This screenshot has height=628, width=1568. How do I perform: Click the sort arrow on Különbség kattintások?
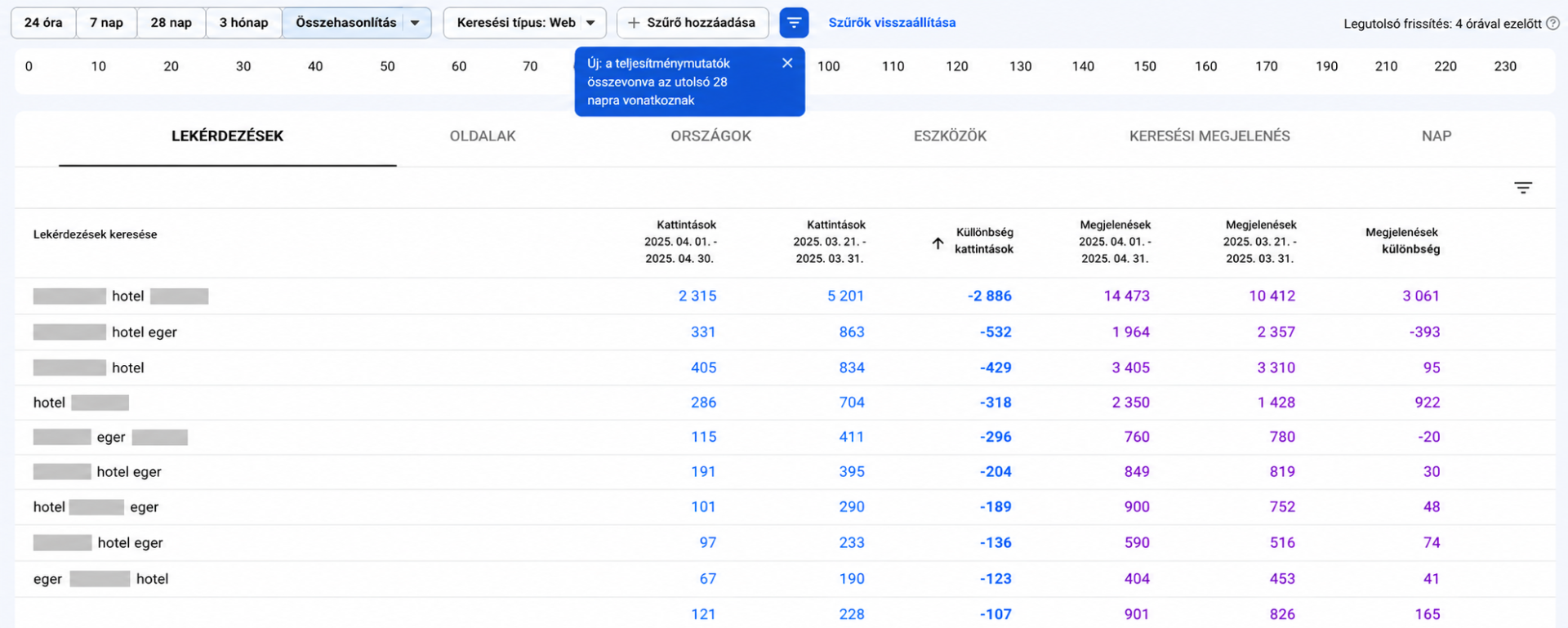click(x=938, y=243)
